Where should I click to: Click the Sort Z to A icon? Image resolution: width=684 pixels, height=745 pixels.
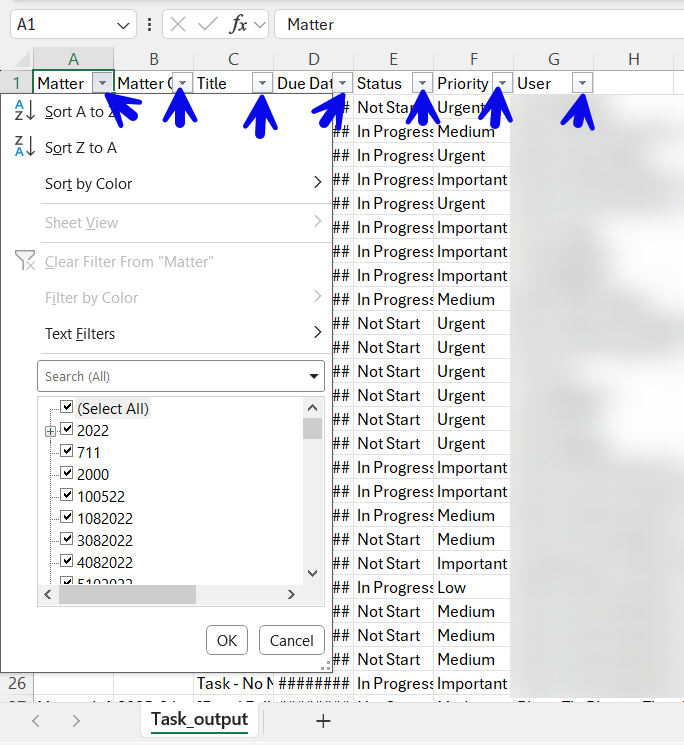(25, 146)
